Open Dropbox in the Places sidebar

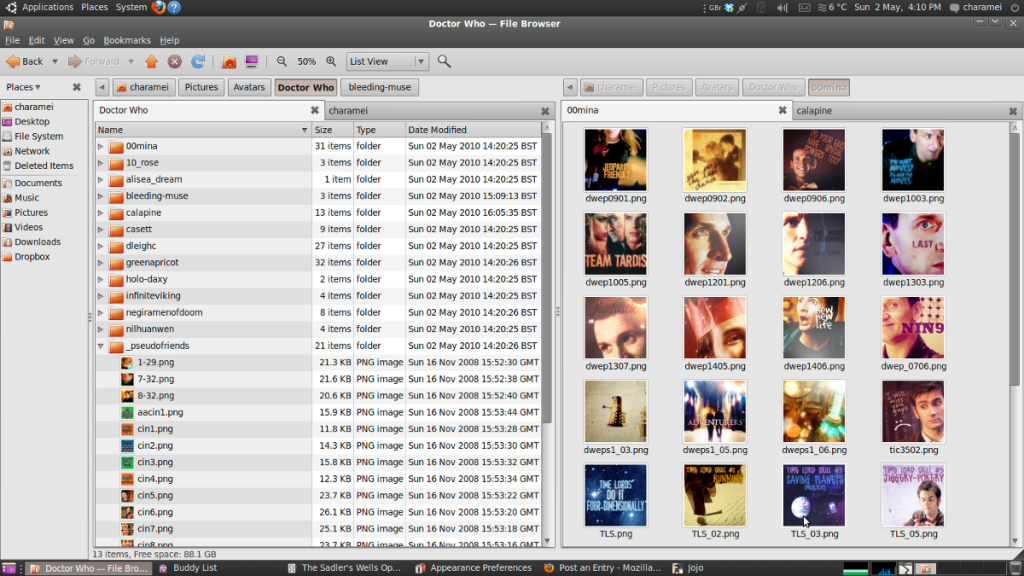(32, 257)
